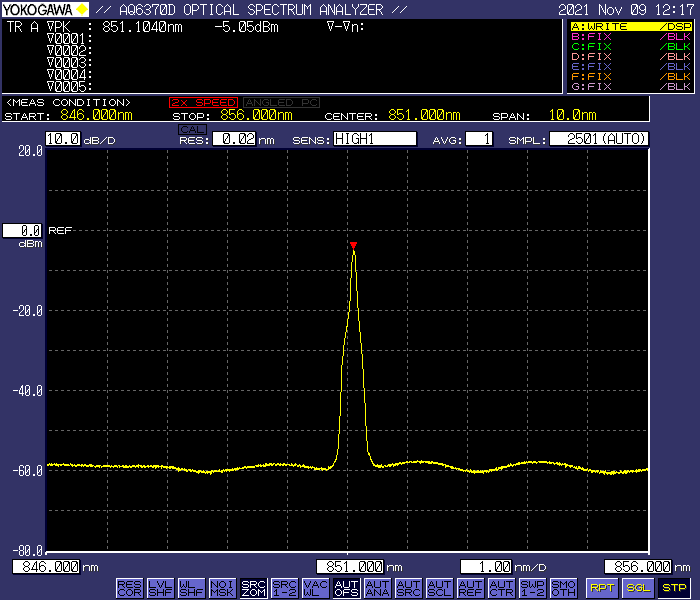Click the 856.000 nm stop axis field
Image resolution: width=700 pixels, height=600 pixels.
point(638,567)
